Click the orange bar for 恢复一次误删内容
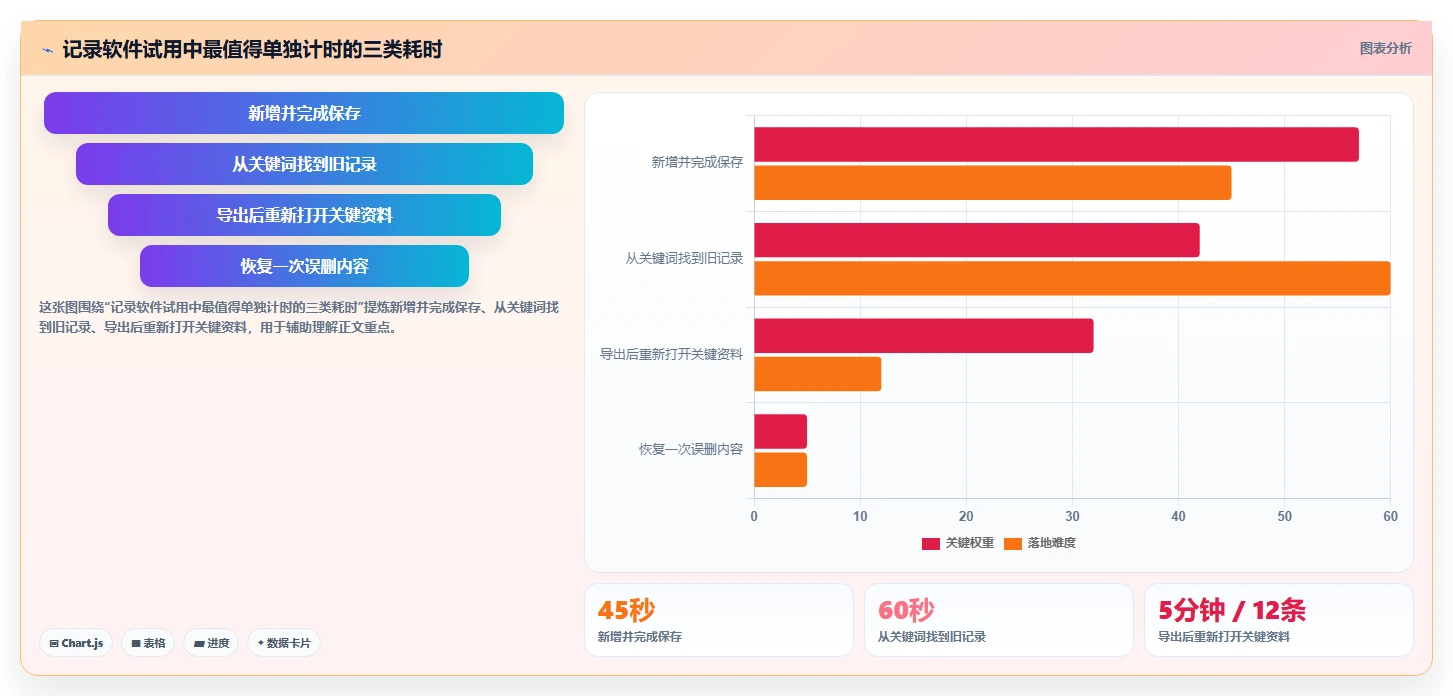Viewport: 1453px width, 696px height. pyautogui.click(x=780, y=470)
